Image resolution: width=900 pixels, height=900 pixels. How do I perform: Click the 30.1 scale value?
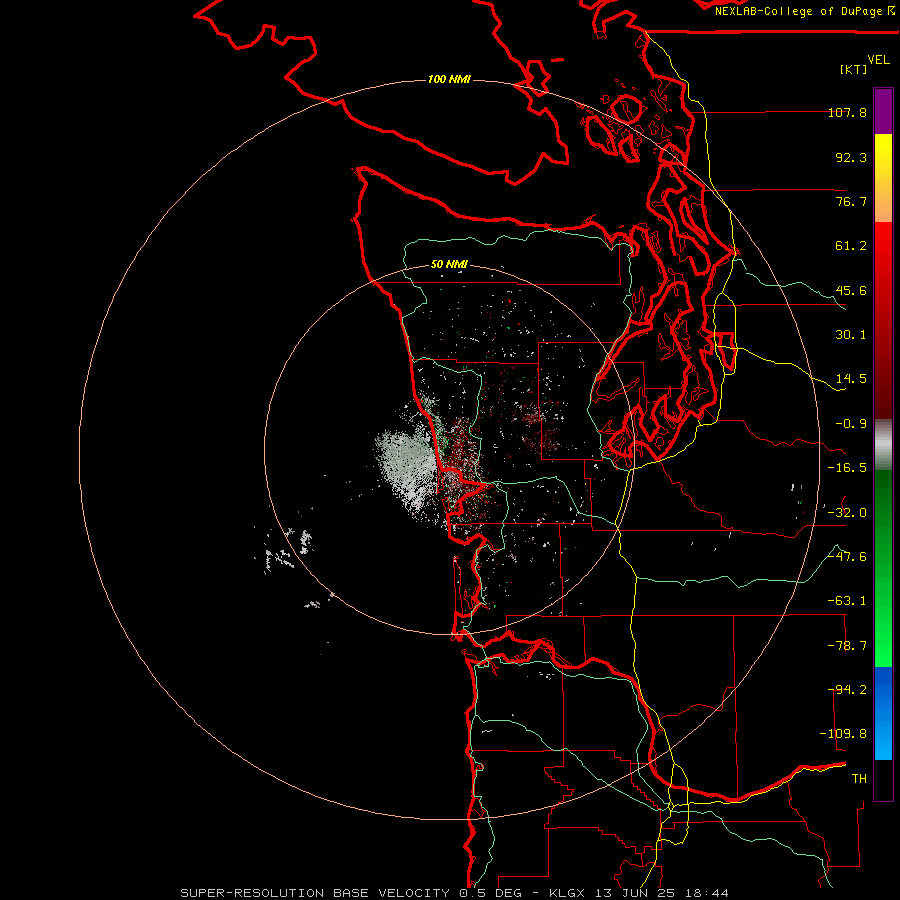(851, 335)
